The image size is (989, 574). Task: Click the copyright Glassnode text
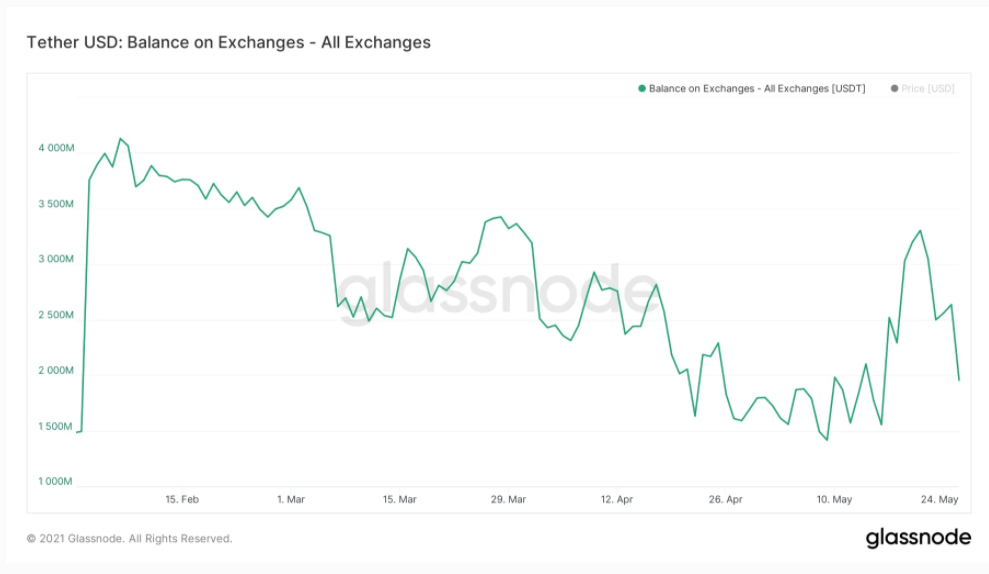click(x=129, y=539)
